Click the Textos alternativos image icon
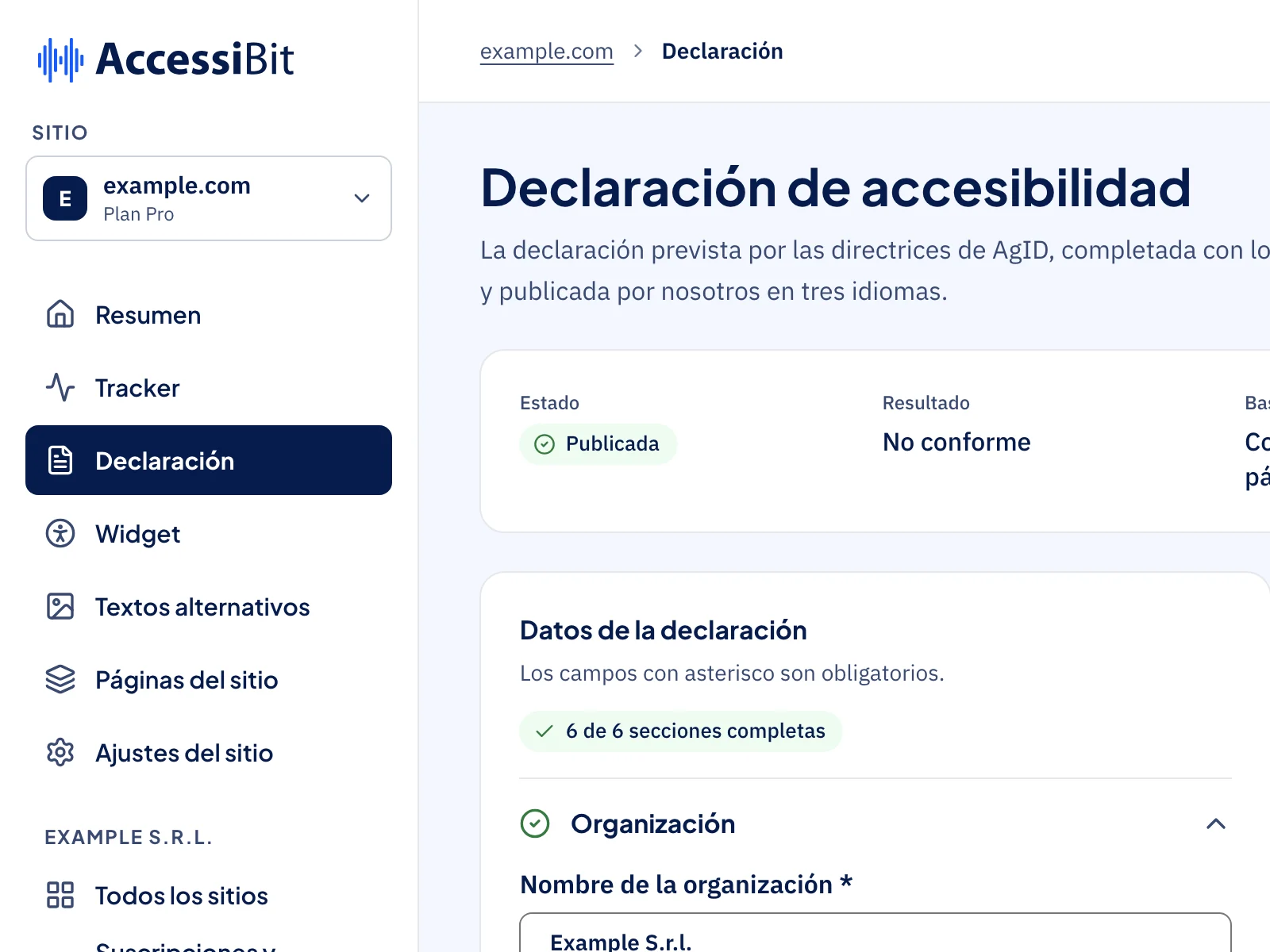 (x=60, y=606)
